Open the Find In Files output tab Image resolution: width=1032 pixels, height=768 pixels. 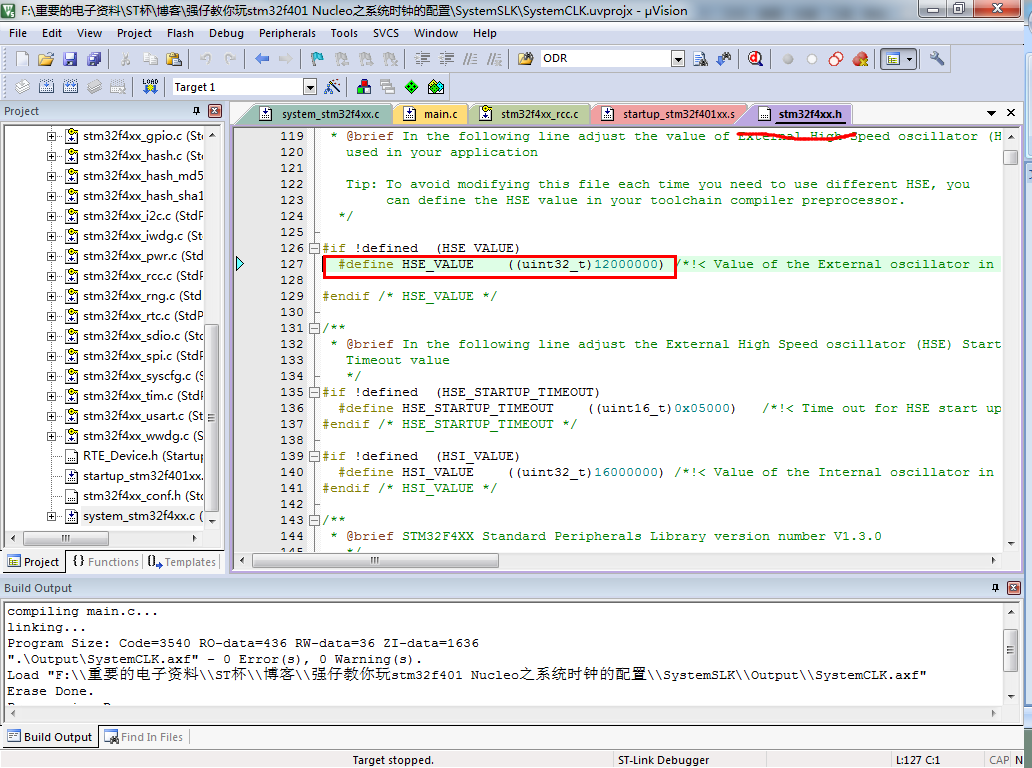pyautogui.click(x=144, y=737)
